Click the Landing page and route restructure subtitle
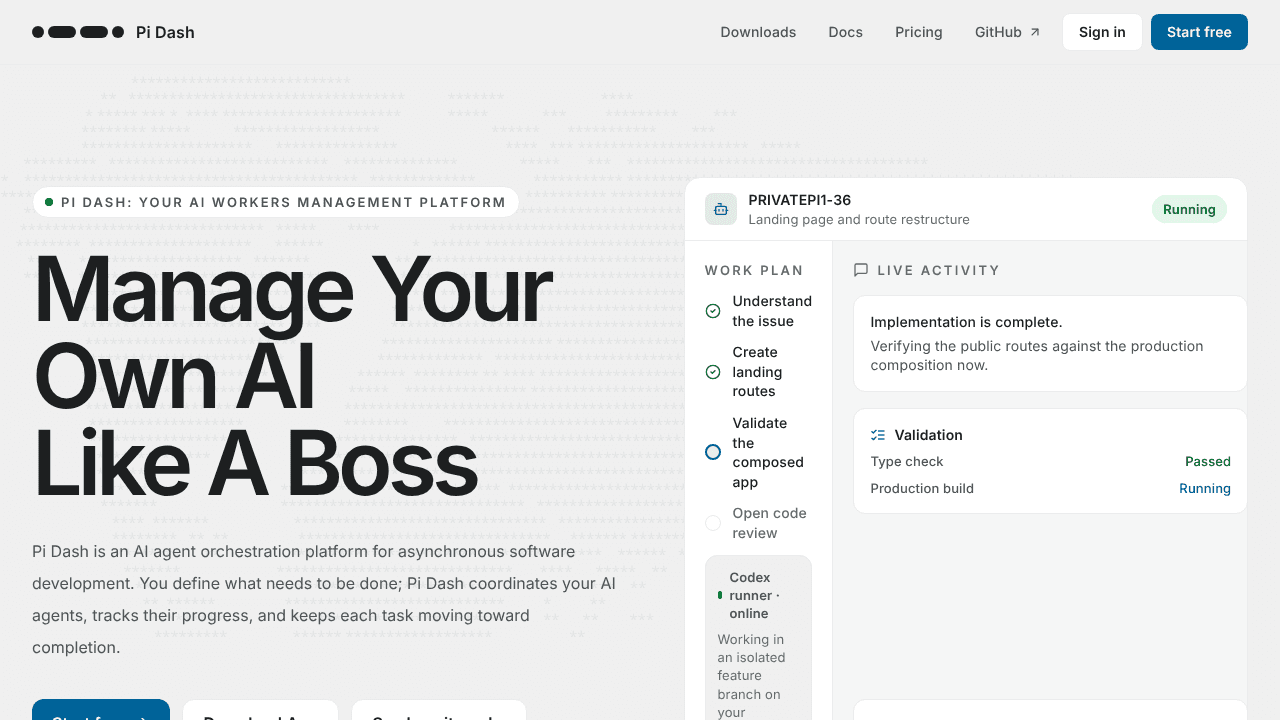This screenshot has height=720, width=1280. point(859,219)
